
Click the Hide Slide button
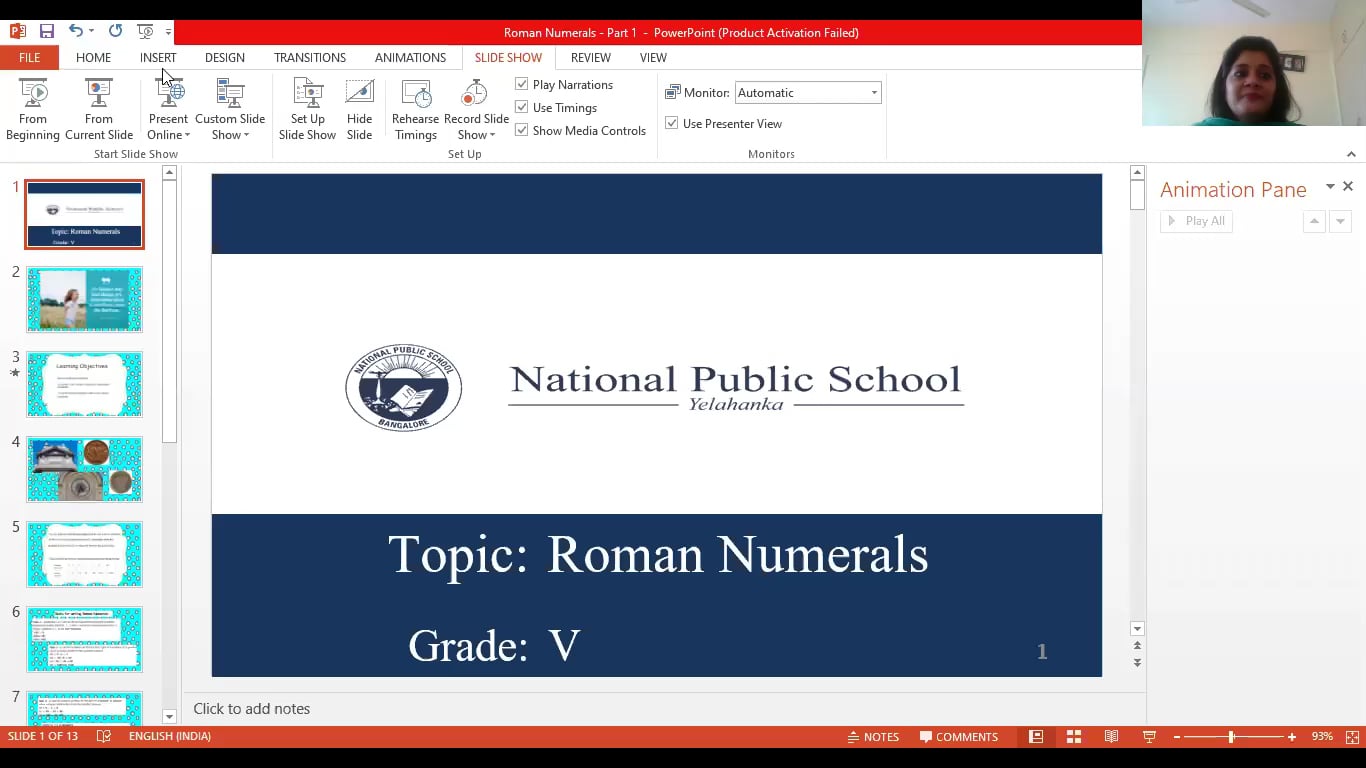pyautogui.click(x=359, y=110)
